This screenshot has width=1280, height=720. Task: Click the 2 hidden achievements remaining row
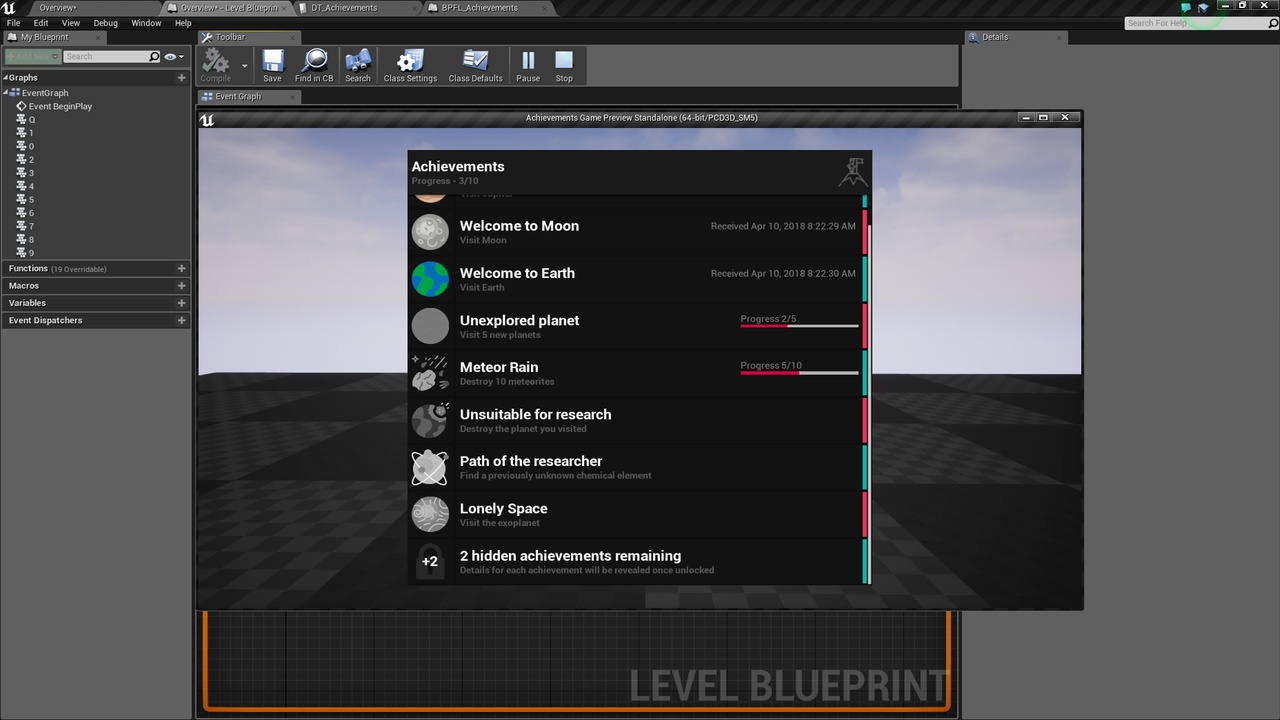pyautogui.click(x=636, y=561)
